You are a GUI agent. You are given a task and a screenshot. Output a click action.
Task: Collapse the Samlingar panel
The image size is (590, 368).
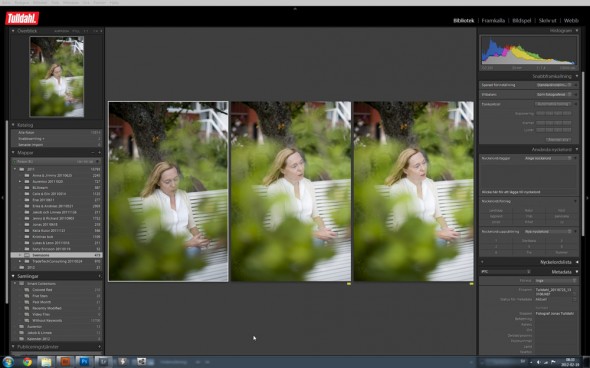(x=13, y=276)
